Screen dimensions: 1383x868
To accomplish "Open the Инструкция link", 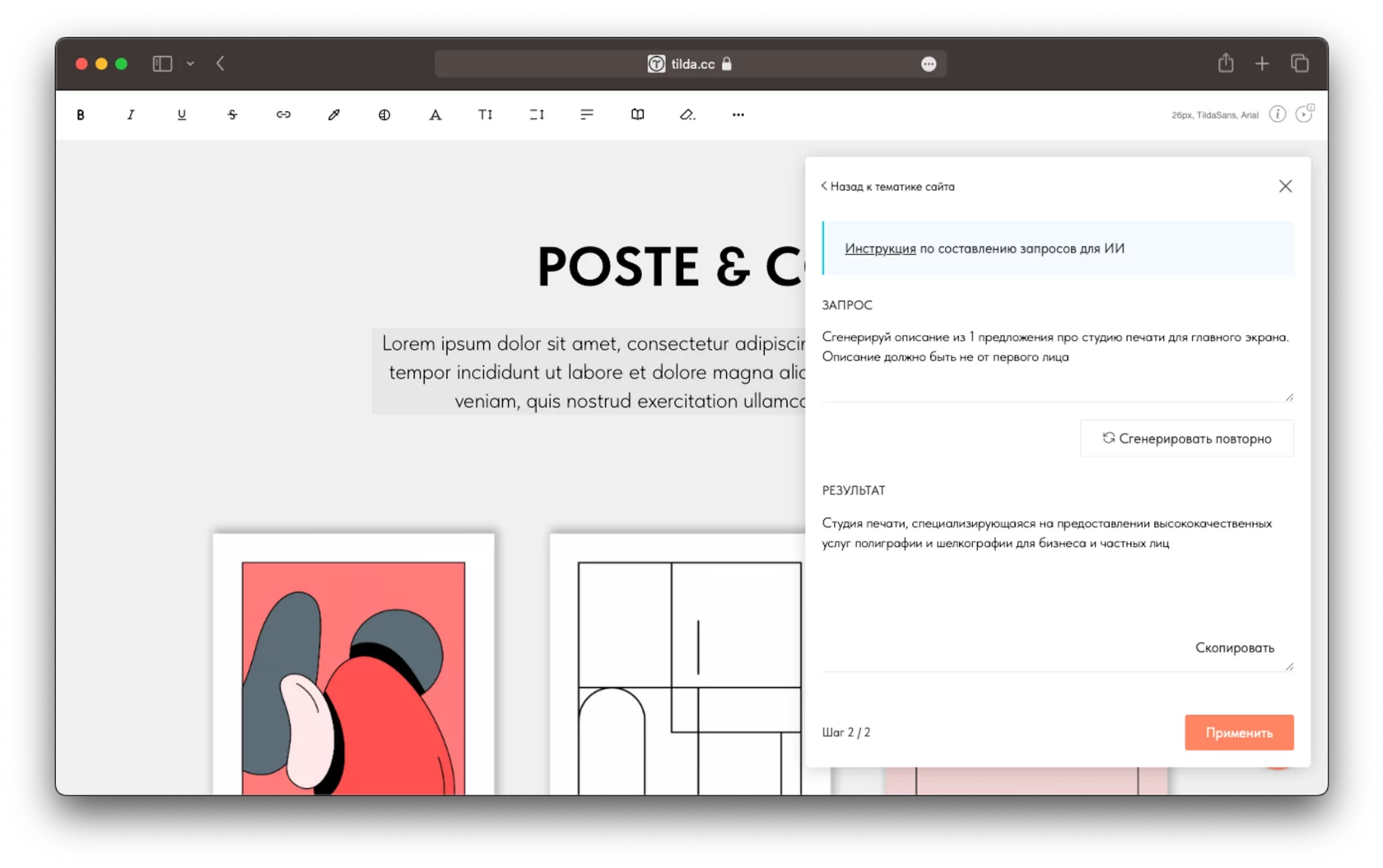I will pyautogui.click(x=880, y=248).
